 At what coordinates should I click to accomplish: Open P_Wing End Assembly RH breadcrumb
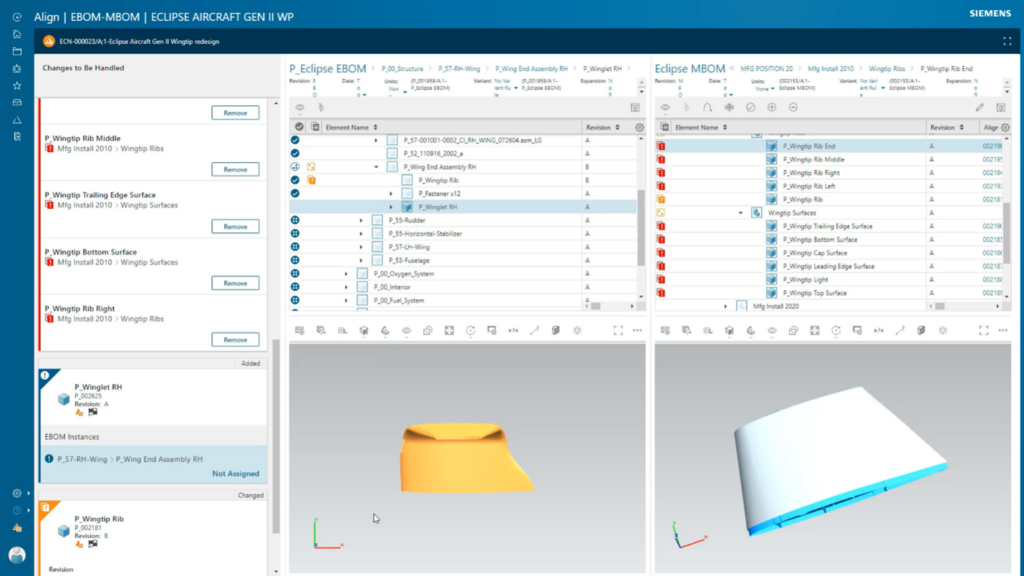[531, 69]
